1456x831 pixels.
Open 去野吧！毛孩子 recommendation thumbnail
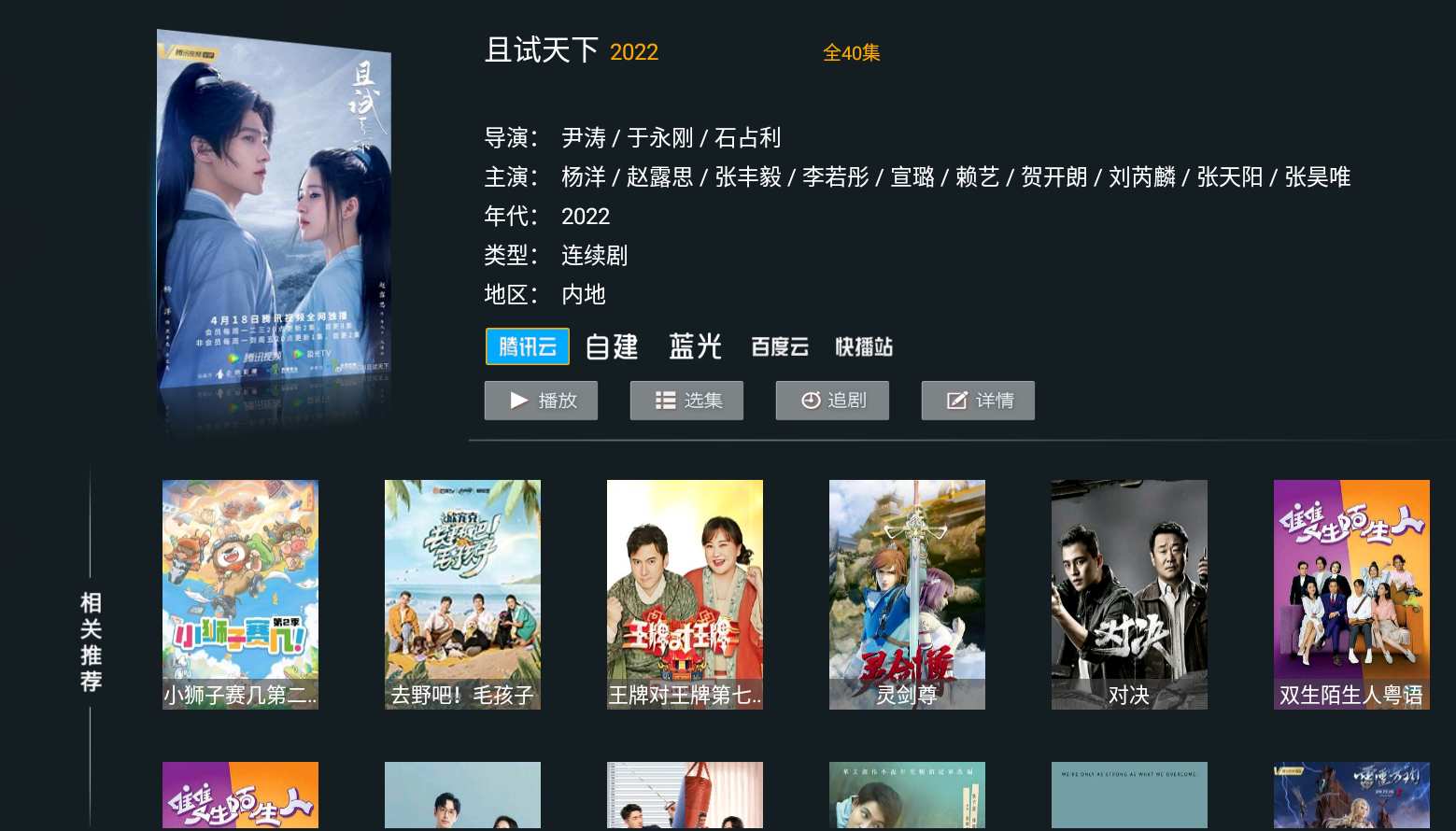pyautogui.click(x=462, y=595)
